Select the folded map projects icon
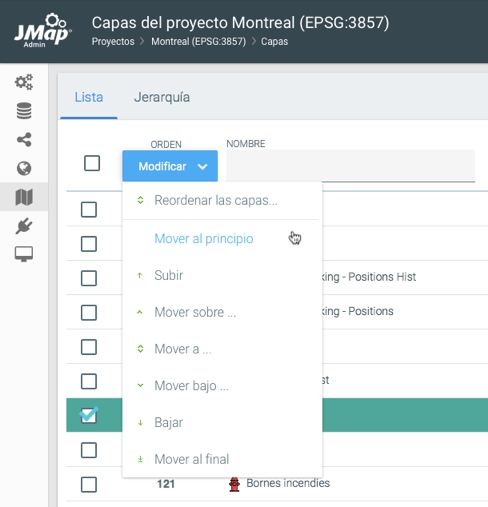 click(x=24, y=197)
